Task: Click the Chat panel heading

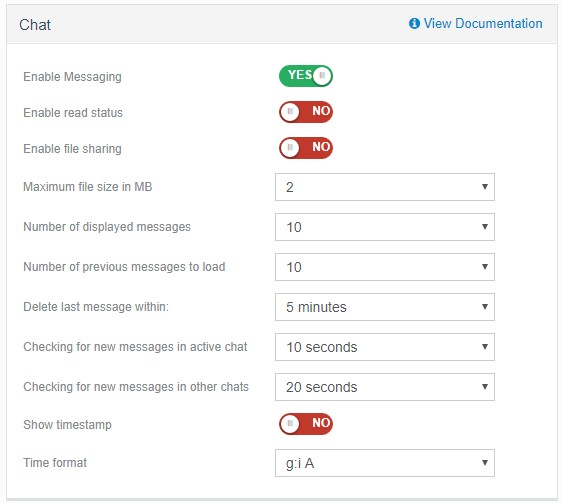Action: point(35,25)
